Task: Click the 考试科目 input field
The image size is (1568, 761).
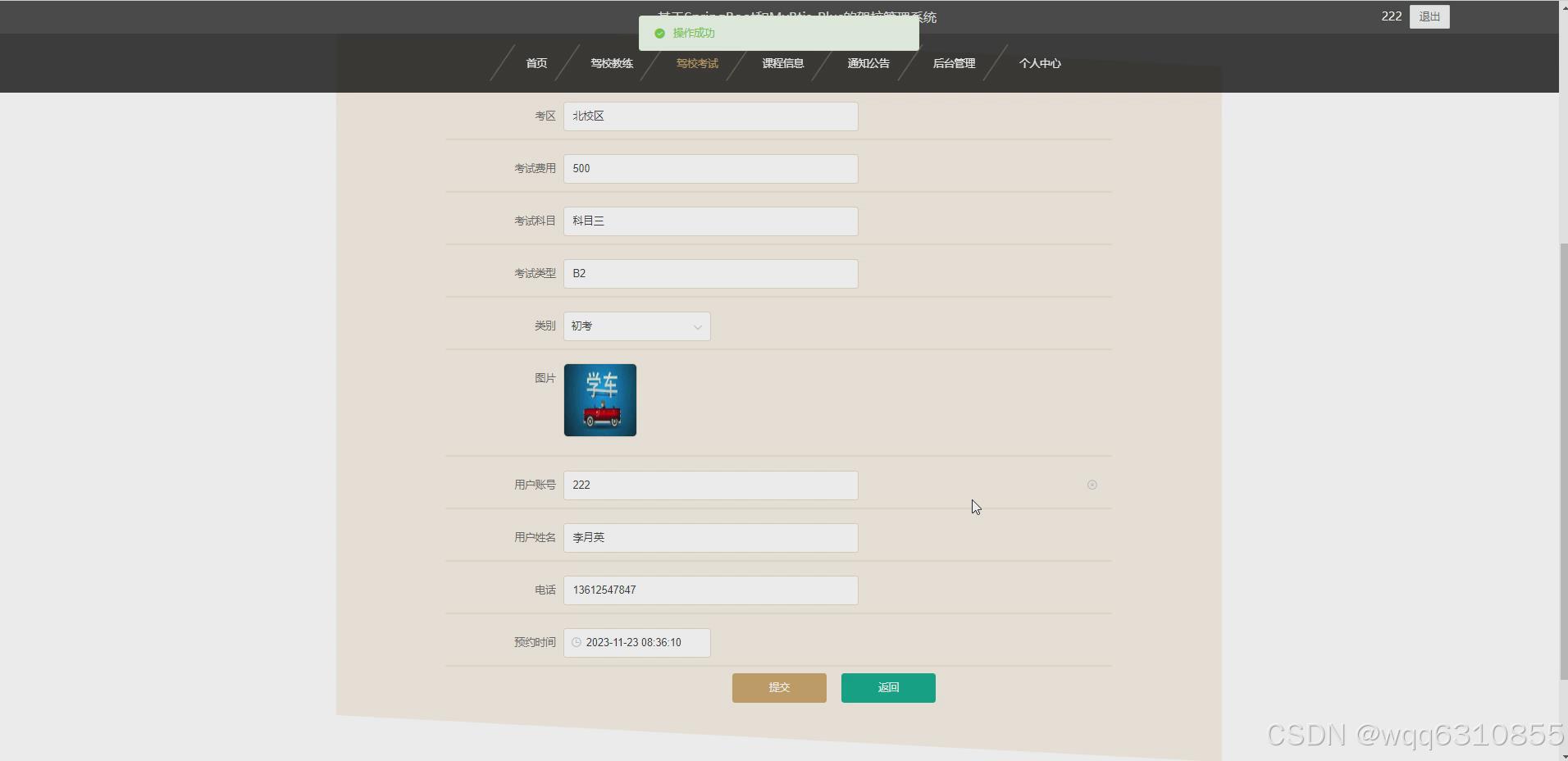Action: point(711,221)
